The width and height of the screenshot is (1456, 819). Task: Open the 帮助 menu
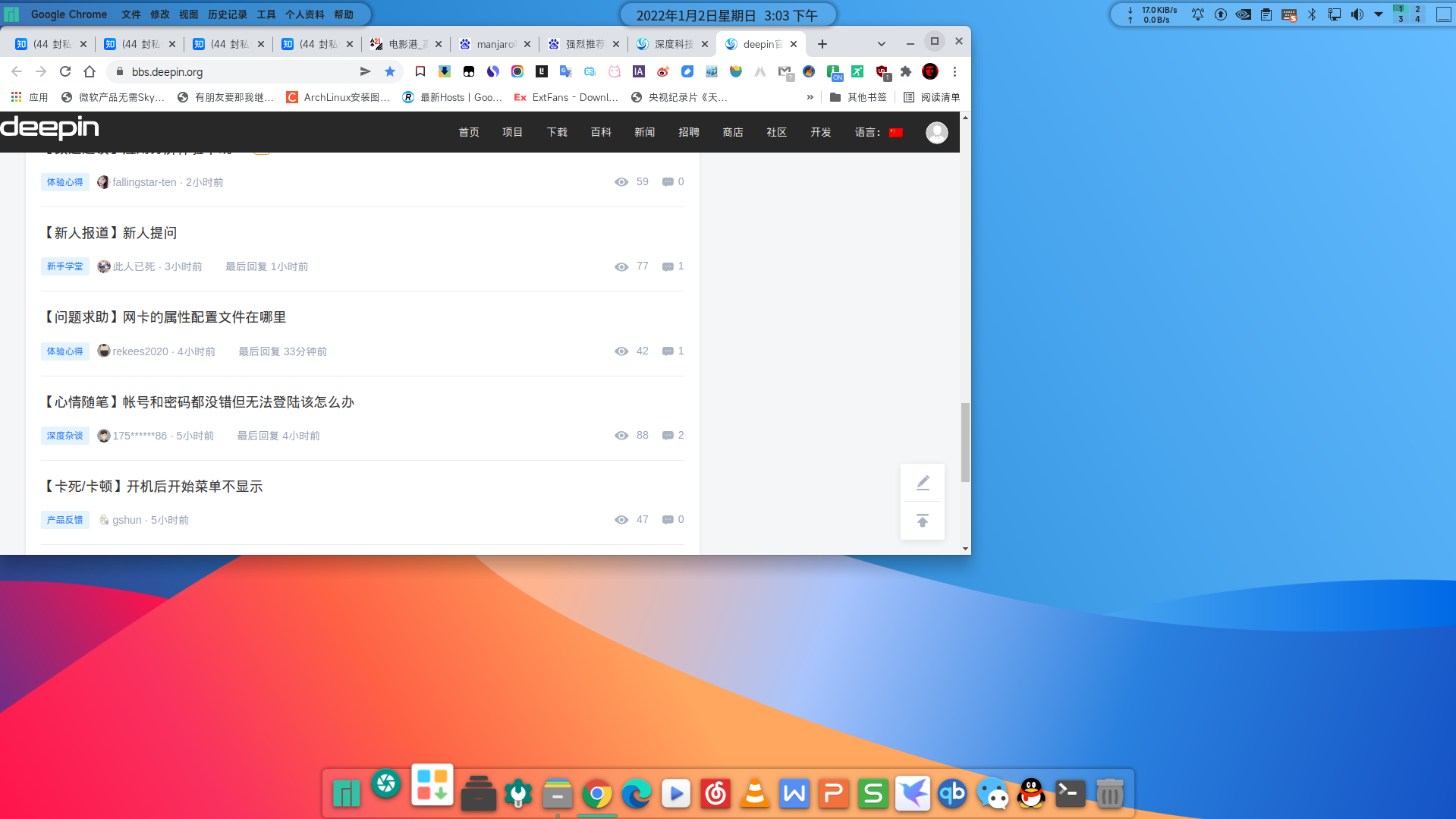344,14
